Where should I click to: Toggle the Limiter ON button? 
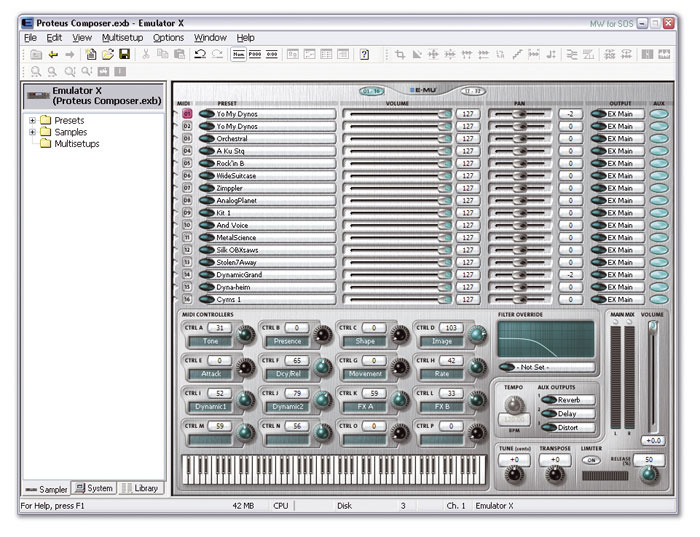pyautogui.click(x=592, y=460)
